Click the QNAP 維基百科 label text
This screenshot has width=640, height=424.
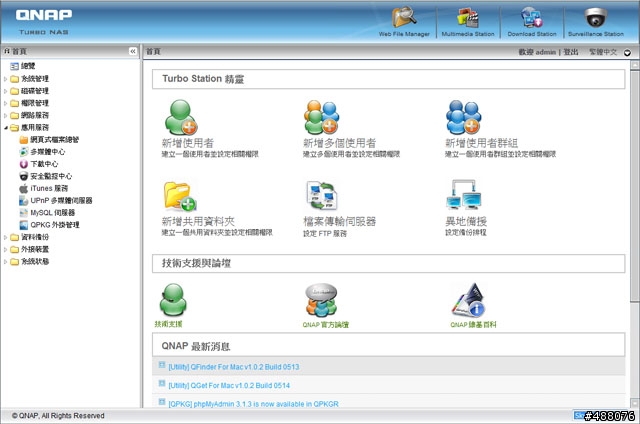pos(473,325)
